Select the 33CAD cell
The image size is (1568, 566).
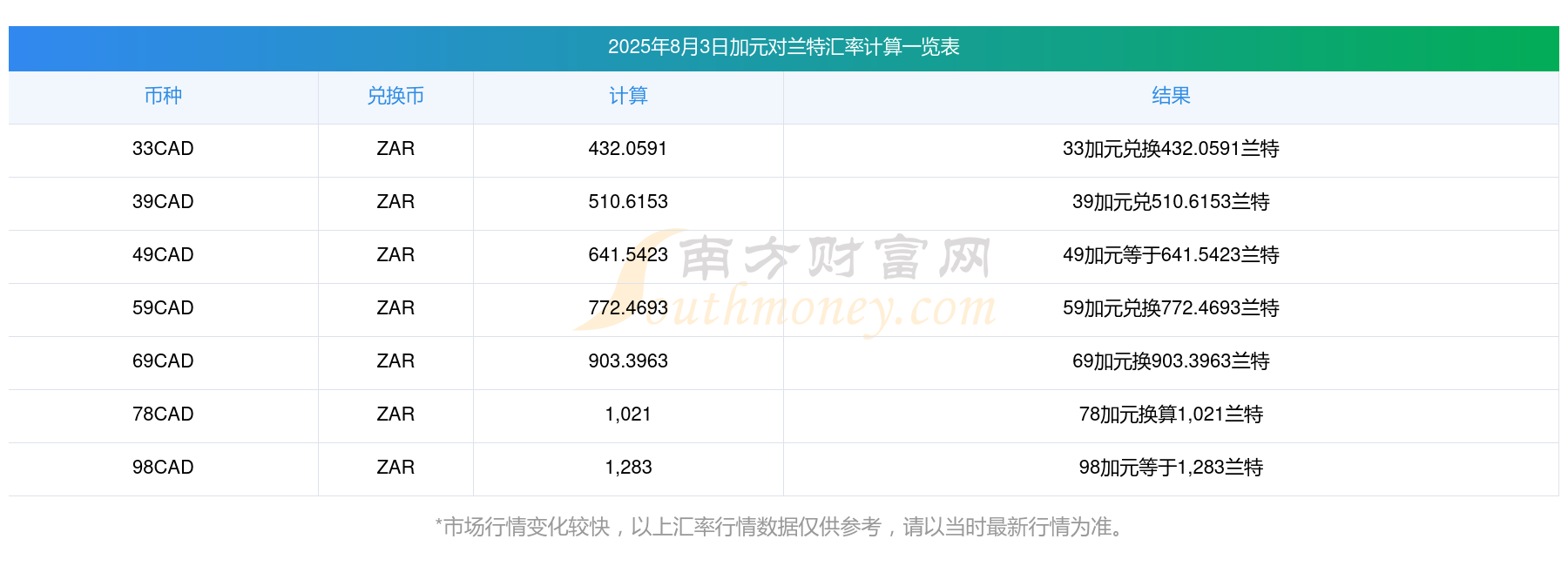(x=163, y=149)
